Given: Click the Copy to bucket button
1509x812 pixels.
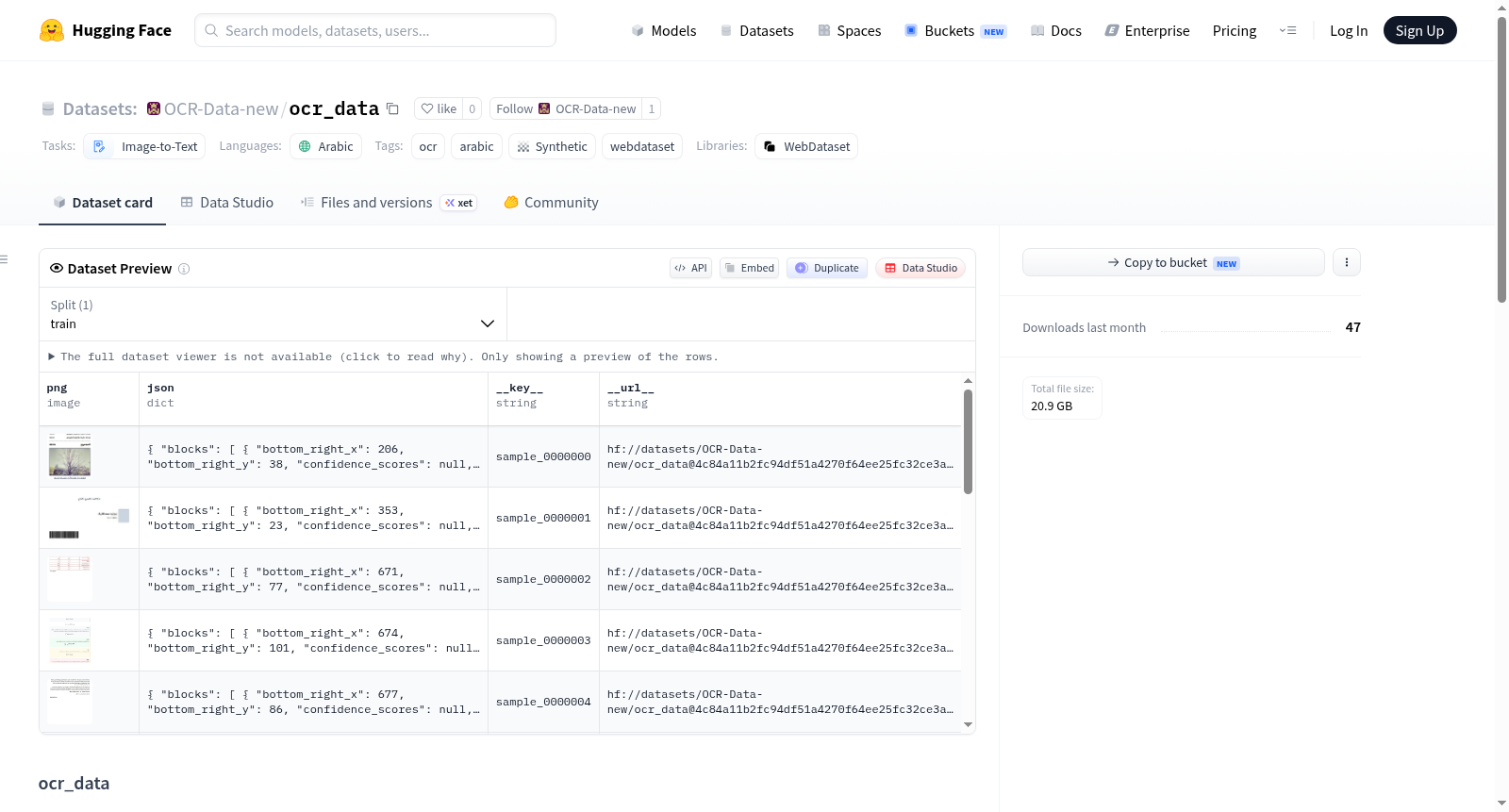Looking at the screenshot, I should click(x=1173, y=262).
